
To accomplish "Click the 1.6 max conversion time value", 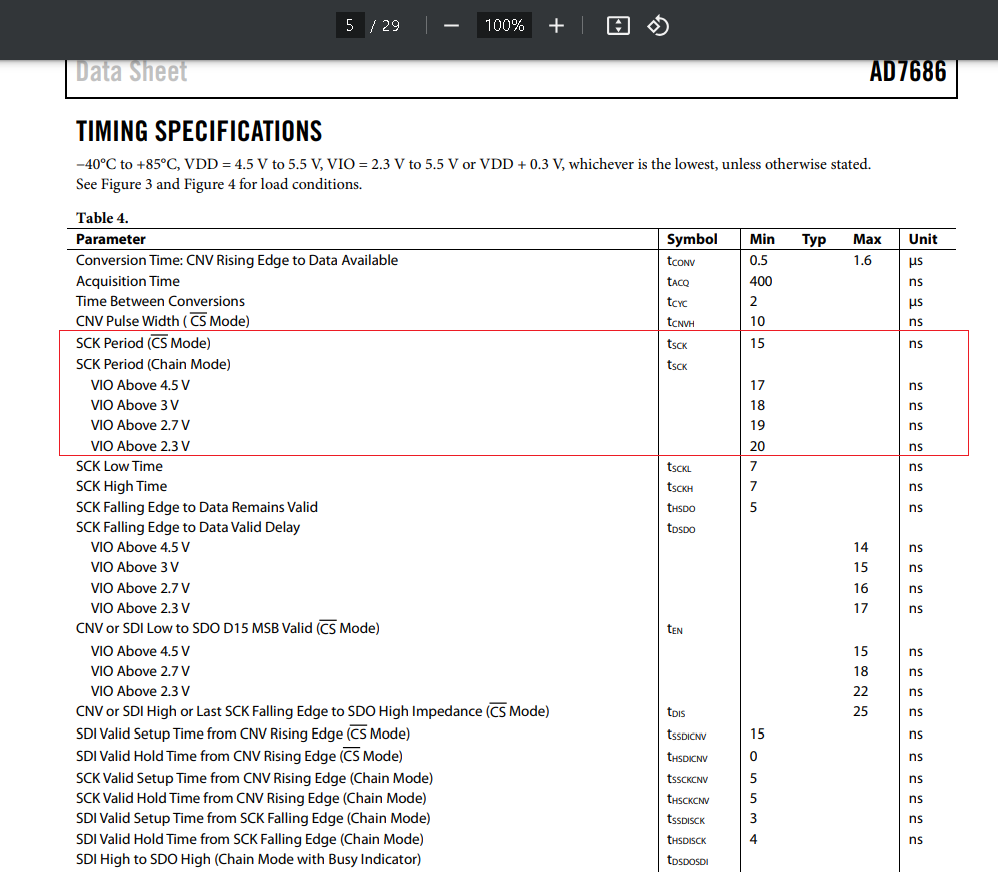I will 862,260.
